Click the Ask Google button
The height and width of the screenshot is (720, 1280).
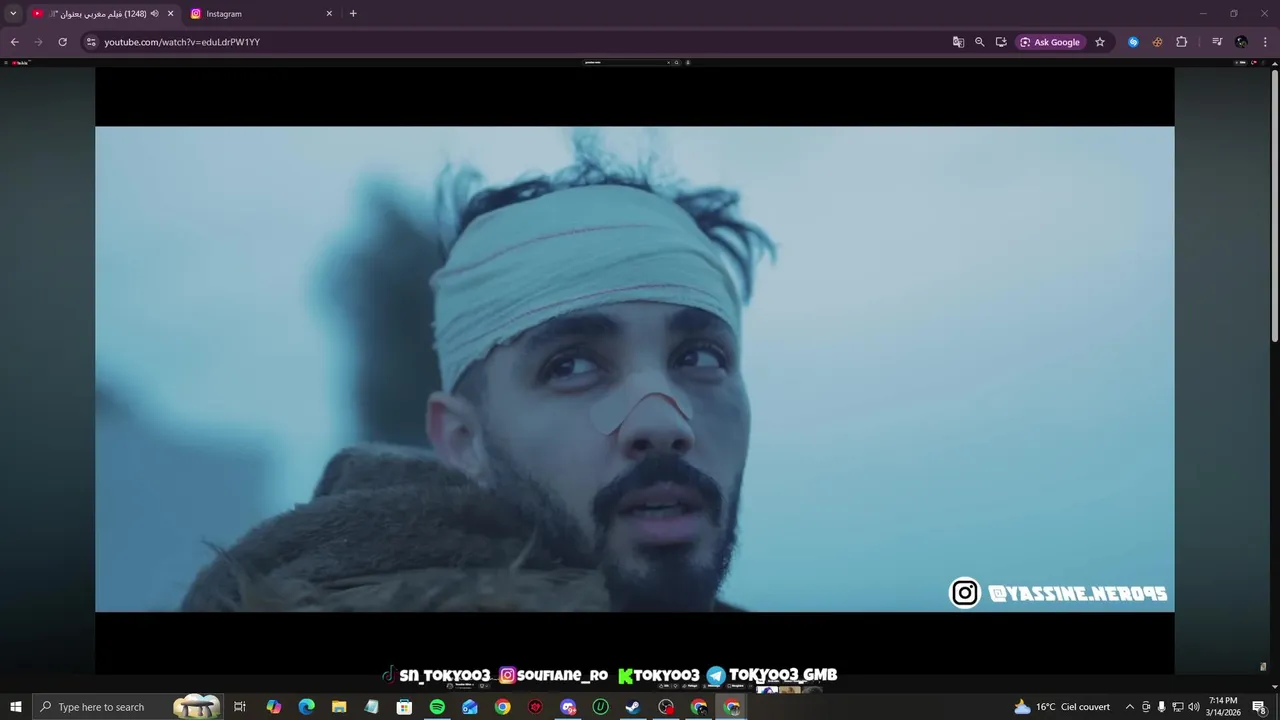pyautogui.click(x=1050, y=42)
